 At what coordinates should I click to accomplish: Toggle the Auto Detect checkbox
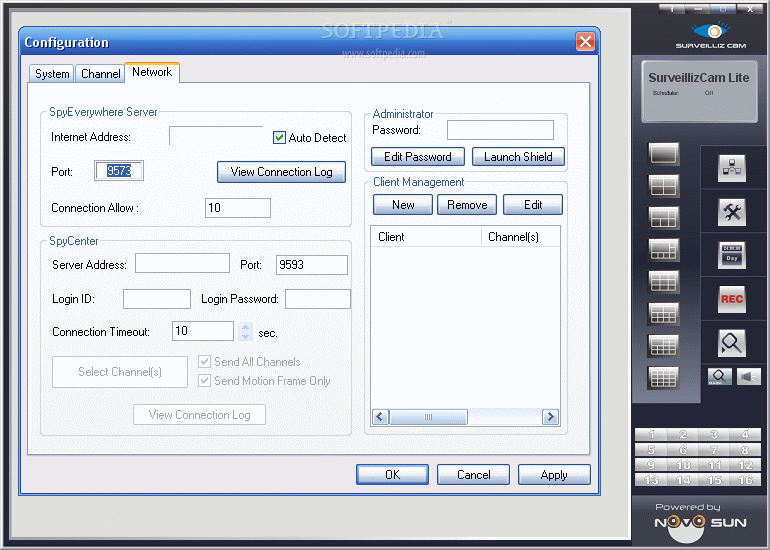pyautogui.click(x=279, y=138)
